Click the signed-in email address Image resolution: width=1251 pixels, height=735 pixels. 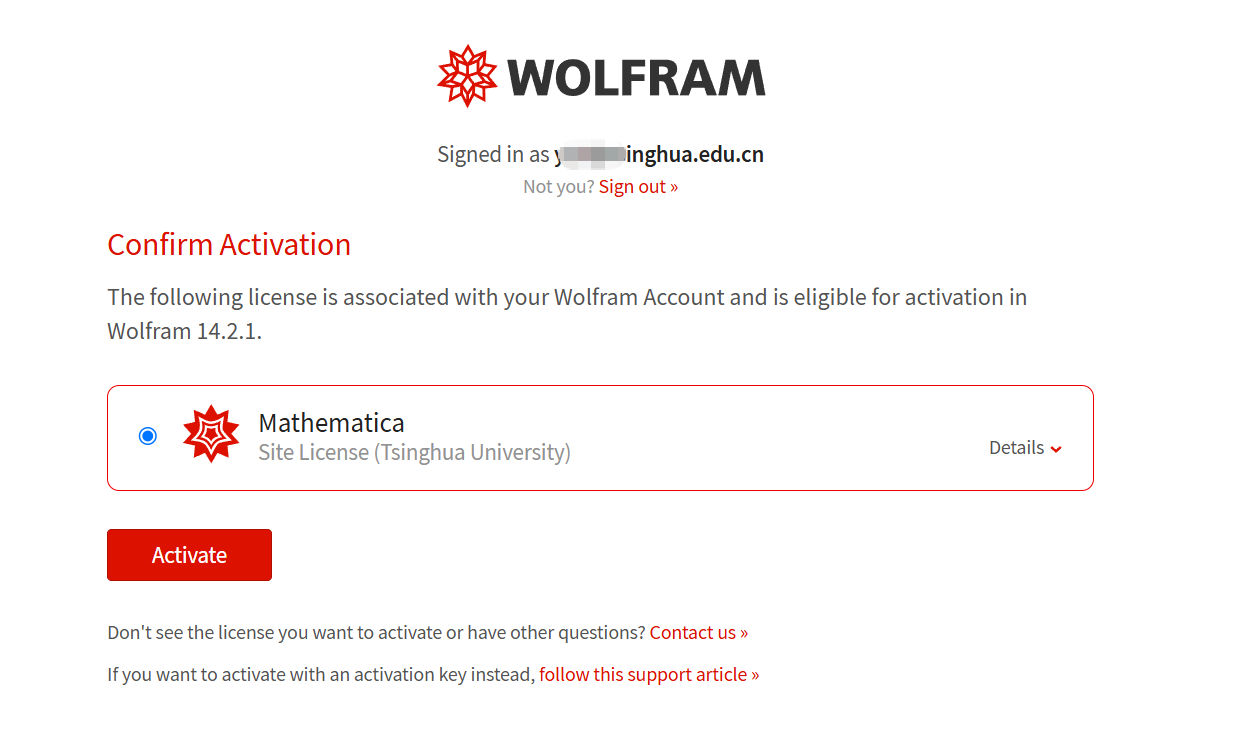660,155
